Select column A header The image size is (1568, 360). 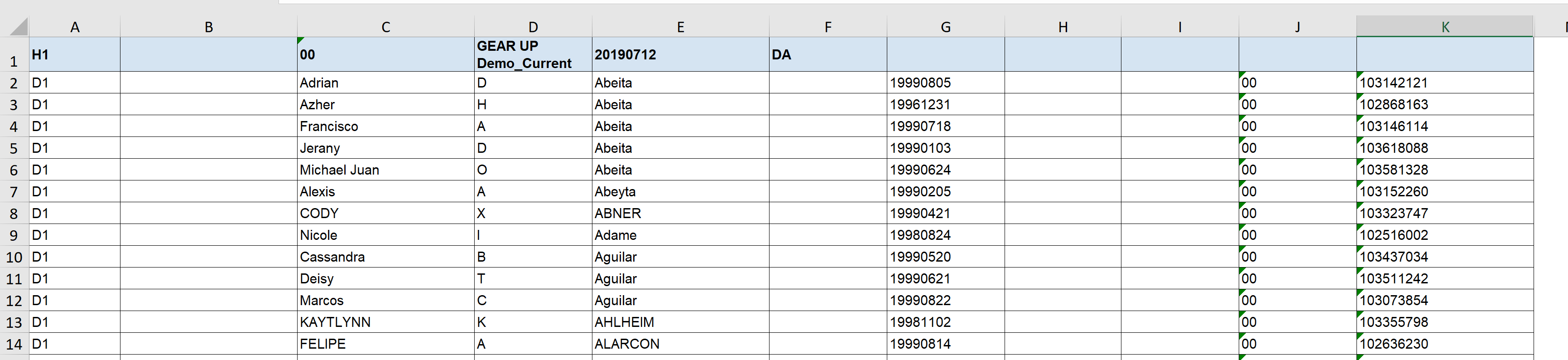pyautogui.click(x=74, y=27)
